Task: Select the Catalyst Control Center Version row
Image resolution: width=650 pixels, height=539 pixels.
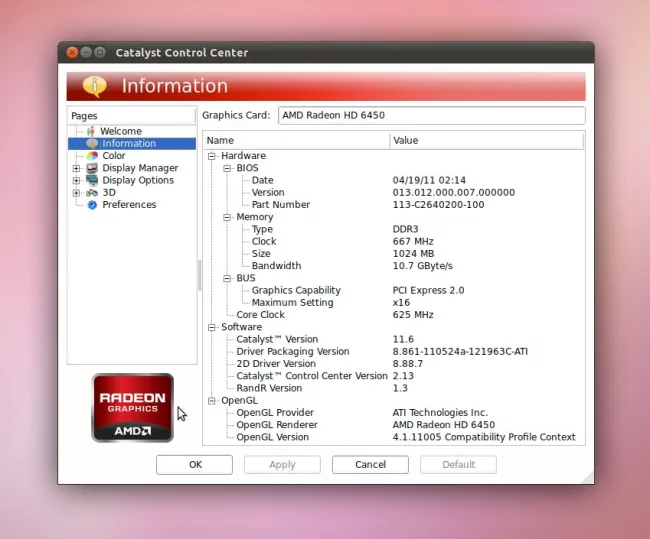Action: point(394,376)
